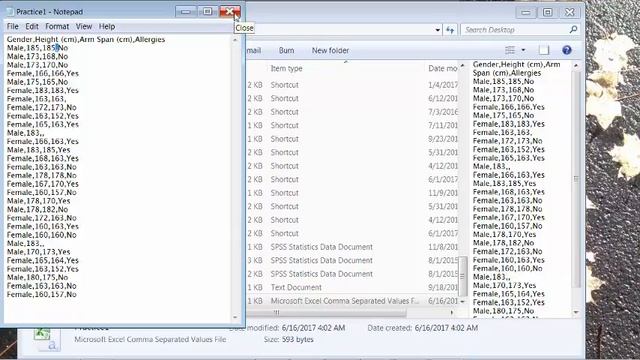Click the line Male,185,185,No in Notepad
This screenshot has width=640, height=360.
[37, 48]
